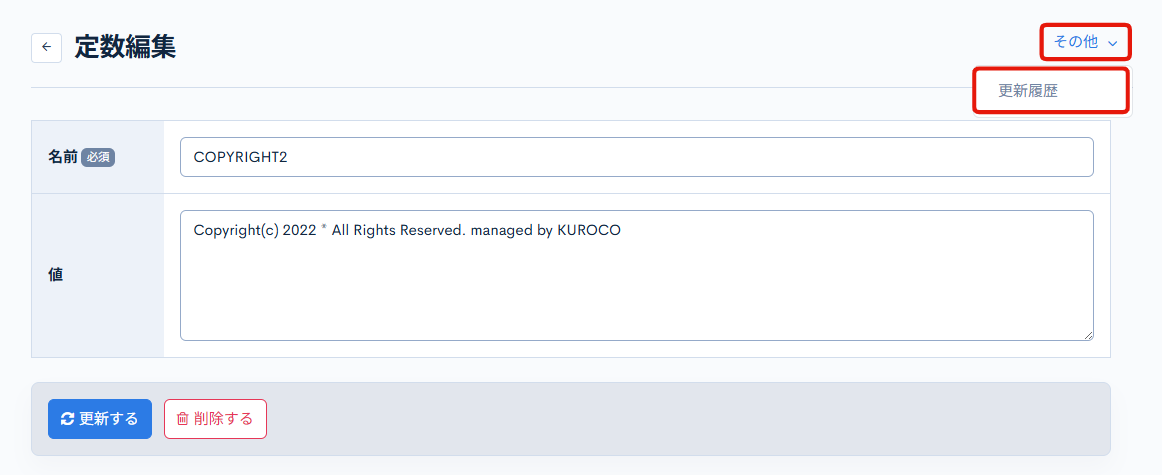Click the 必須 badge
1162x475 pixels.
pos(98,157)
